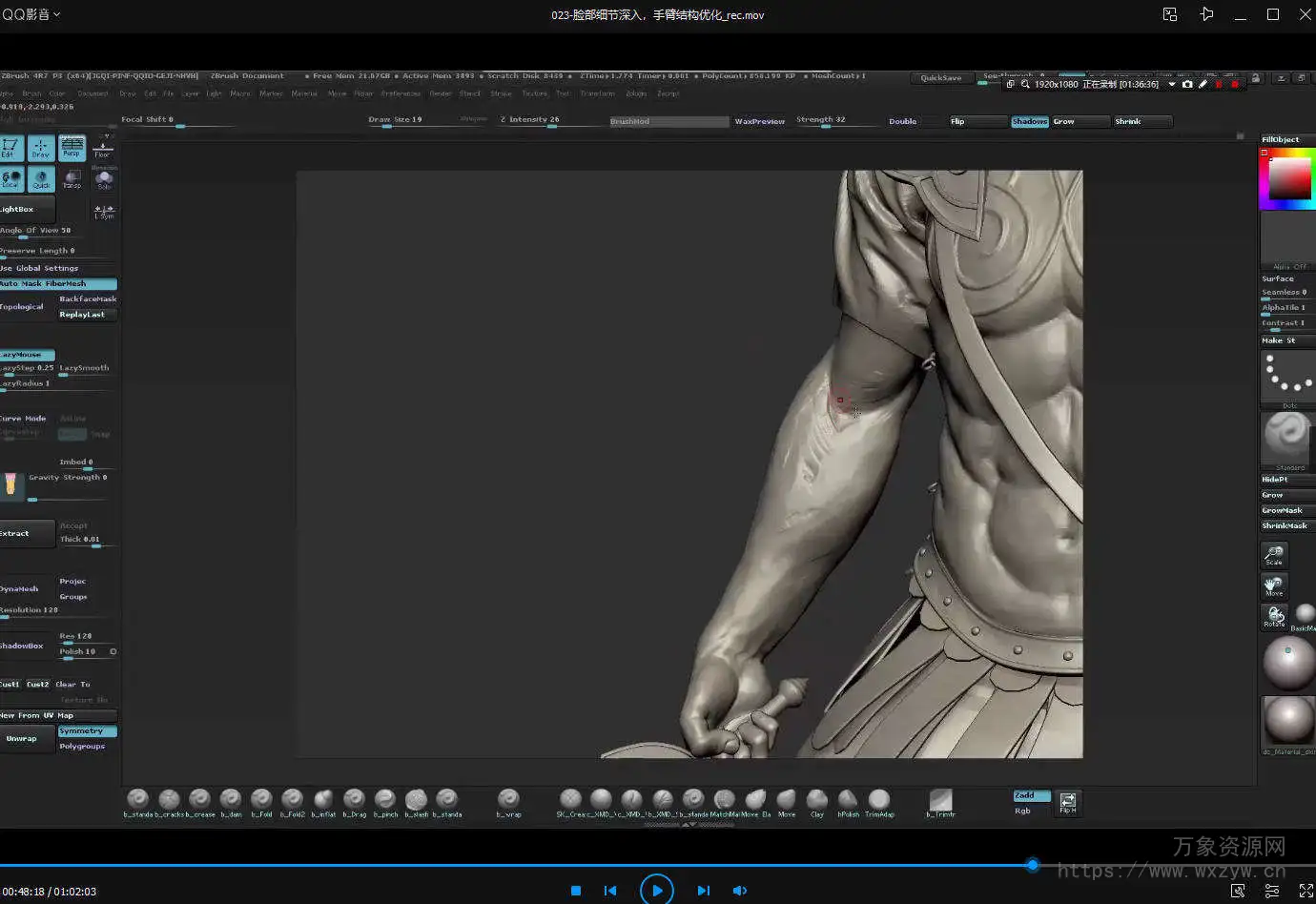1316x904 pixels.
Task: Disable Auto Mask FiberMesh
Action: (x=57, y=284)
